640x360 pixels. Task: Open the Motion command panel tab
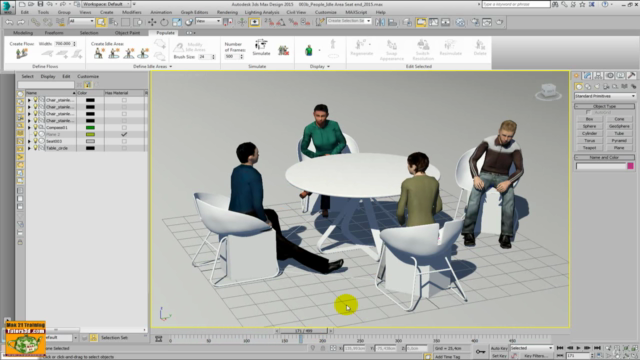[610, 76]
